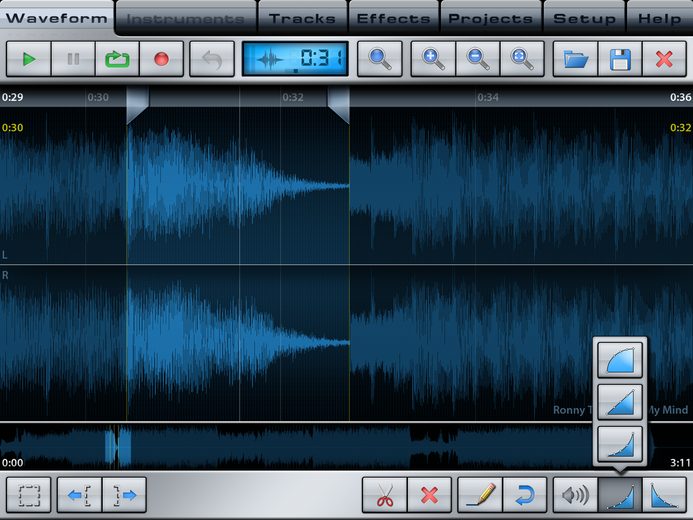The width and height of the screenshot is (693, 520).
Task: Click the 3:11 total duration label
Action: coord(681,463)
